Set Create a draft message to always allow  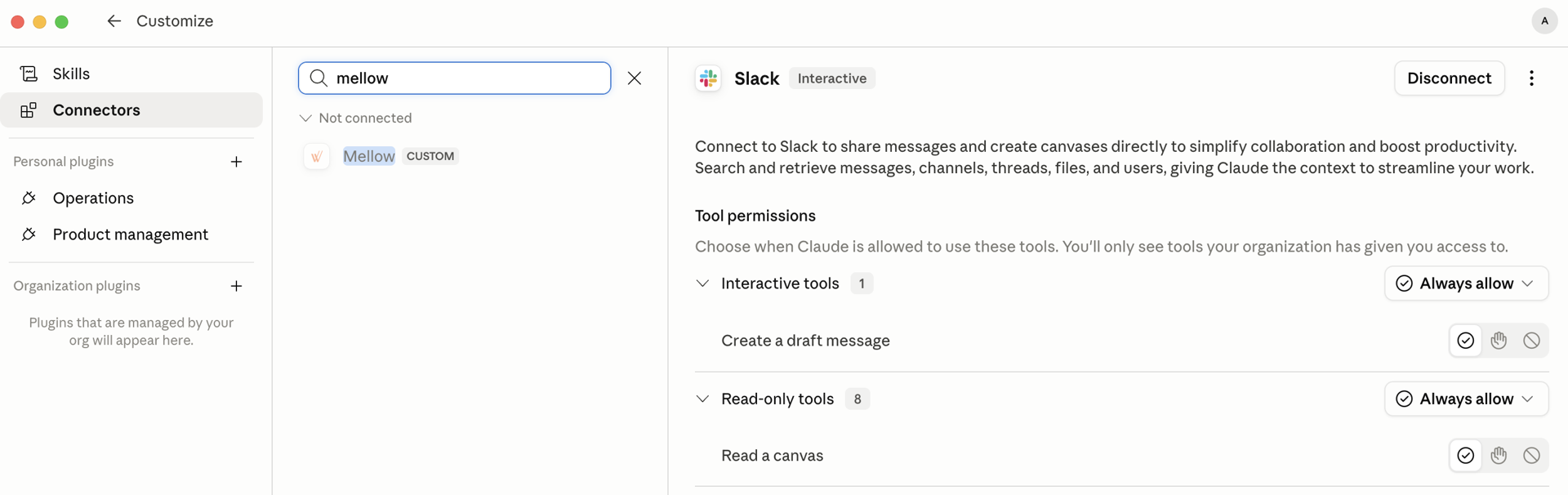tap(1466, 341)
